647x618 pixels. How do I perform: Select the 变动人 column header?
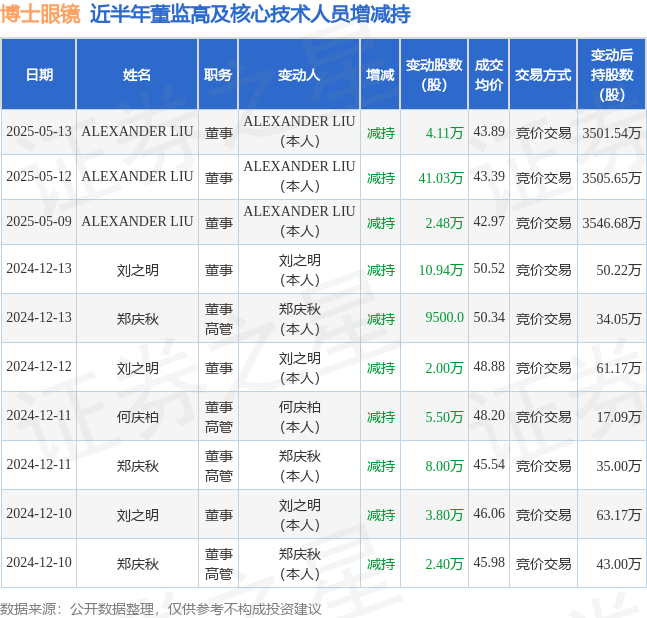(x=299, y=75)
